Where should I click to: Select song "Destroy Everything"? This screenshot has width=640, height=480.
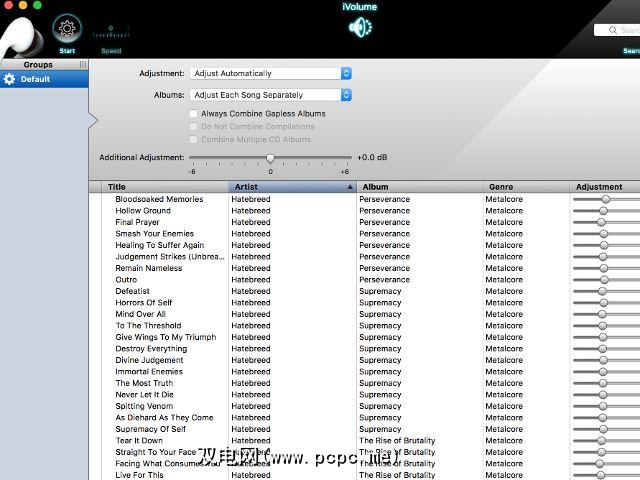pyautogui.click(x=151, y=349)
